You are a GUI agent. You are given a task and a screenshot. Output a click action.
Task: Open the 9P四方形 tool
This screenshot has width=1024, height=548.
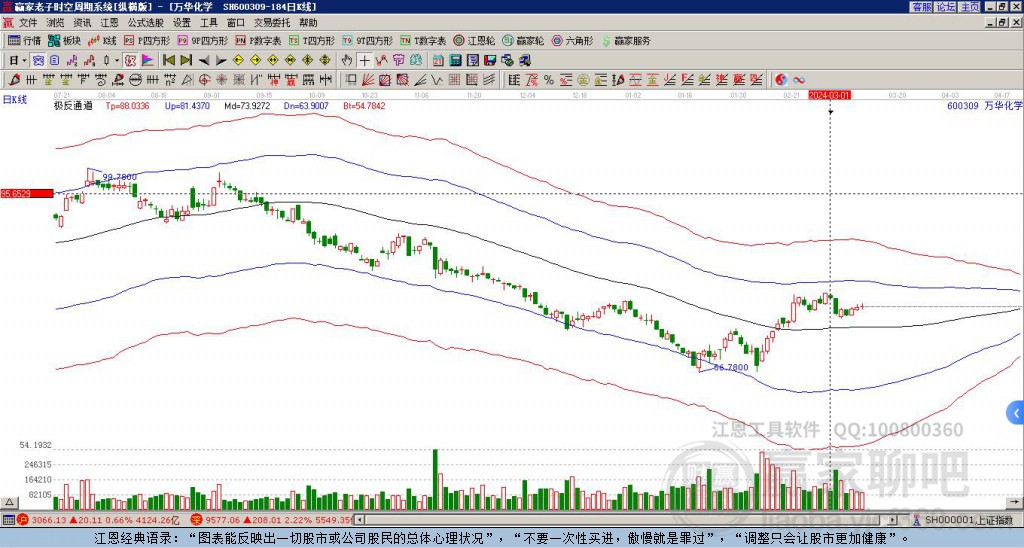coord(202,40)
